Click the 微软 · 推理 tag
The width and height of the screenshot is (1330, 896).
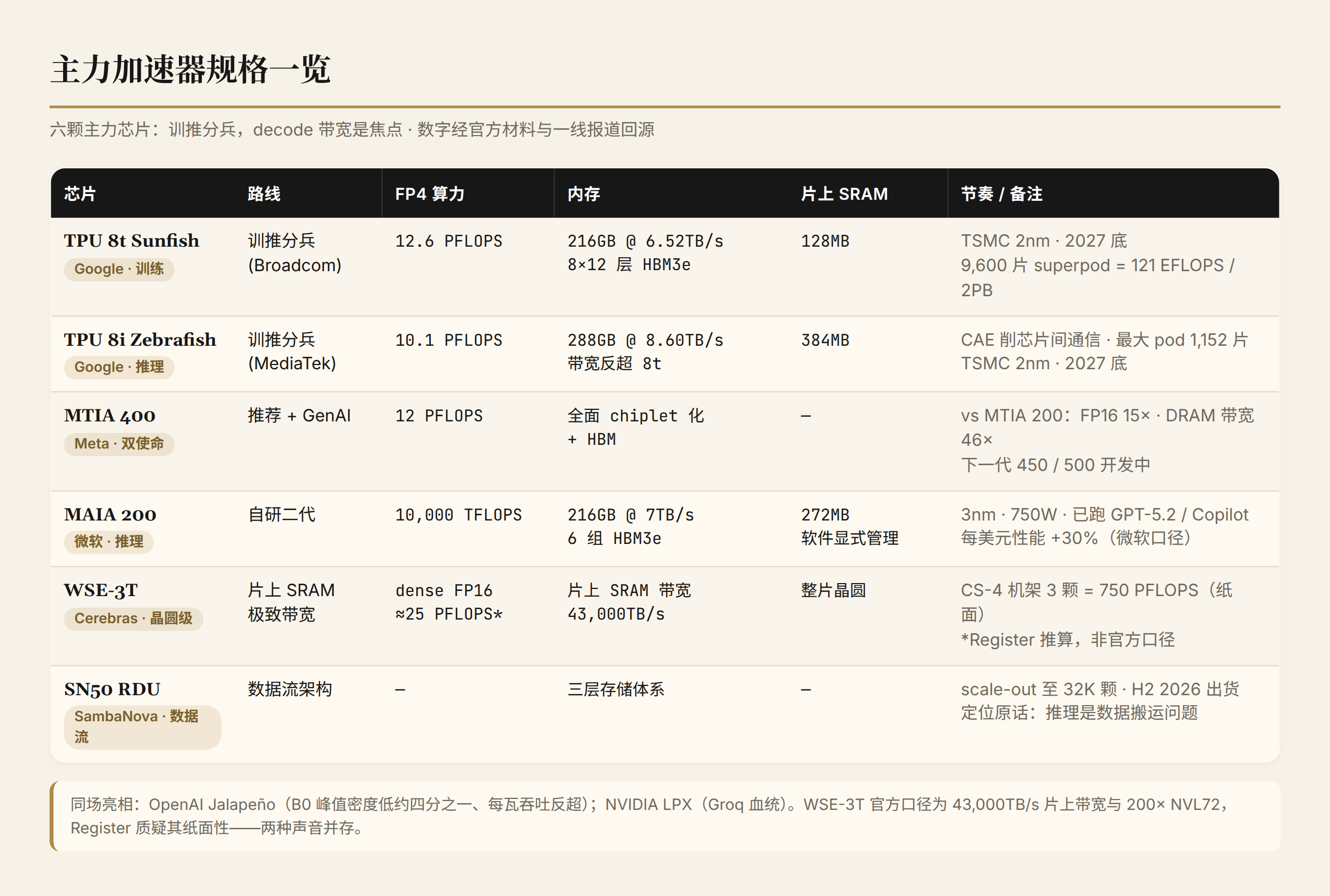click(x=108, y=541)
